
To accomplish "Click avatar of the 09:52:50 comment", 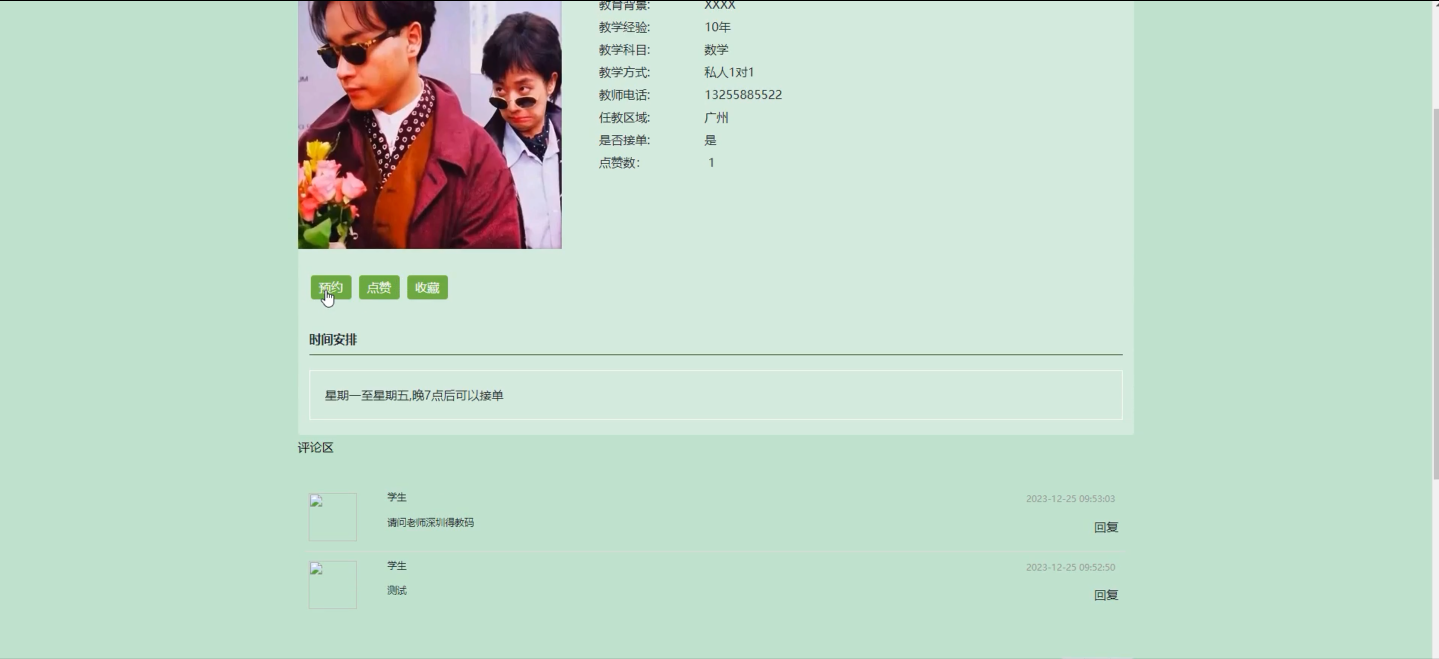I will [x=333, y=585].
